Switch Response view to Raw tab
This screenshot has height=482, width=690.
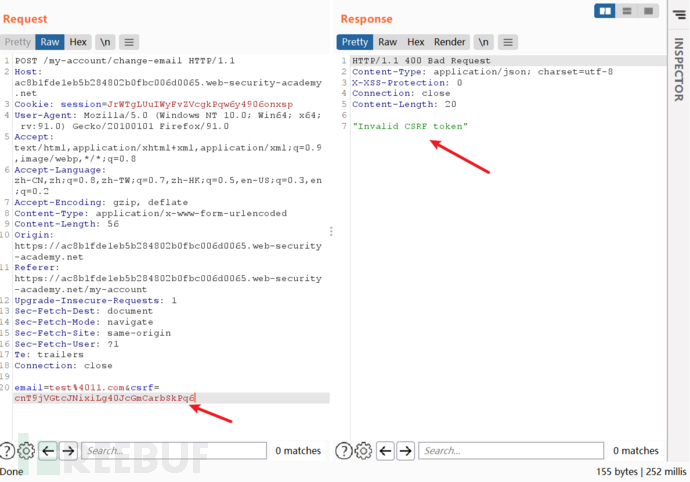tap(388, 42)
